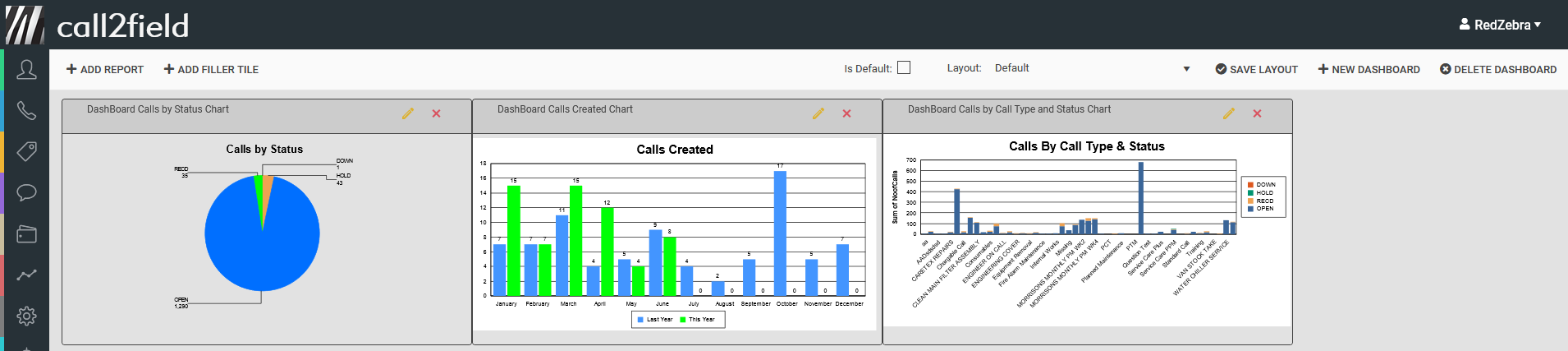1568x351 pixels.
Task: Edit Calls by Call Type and Status tile
Action: point(1228,113)
